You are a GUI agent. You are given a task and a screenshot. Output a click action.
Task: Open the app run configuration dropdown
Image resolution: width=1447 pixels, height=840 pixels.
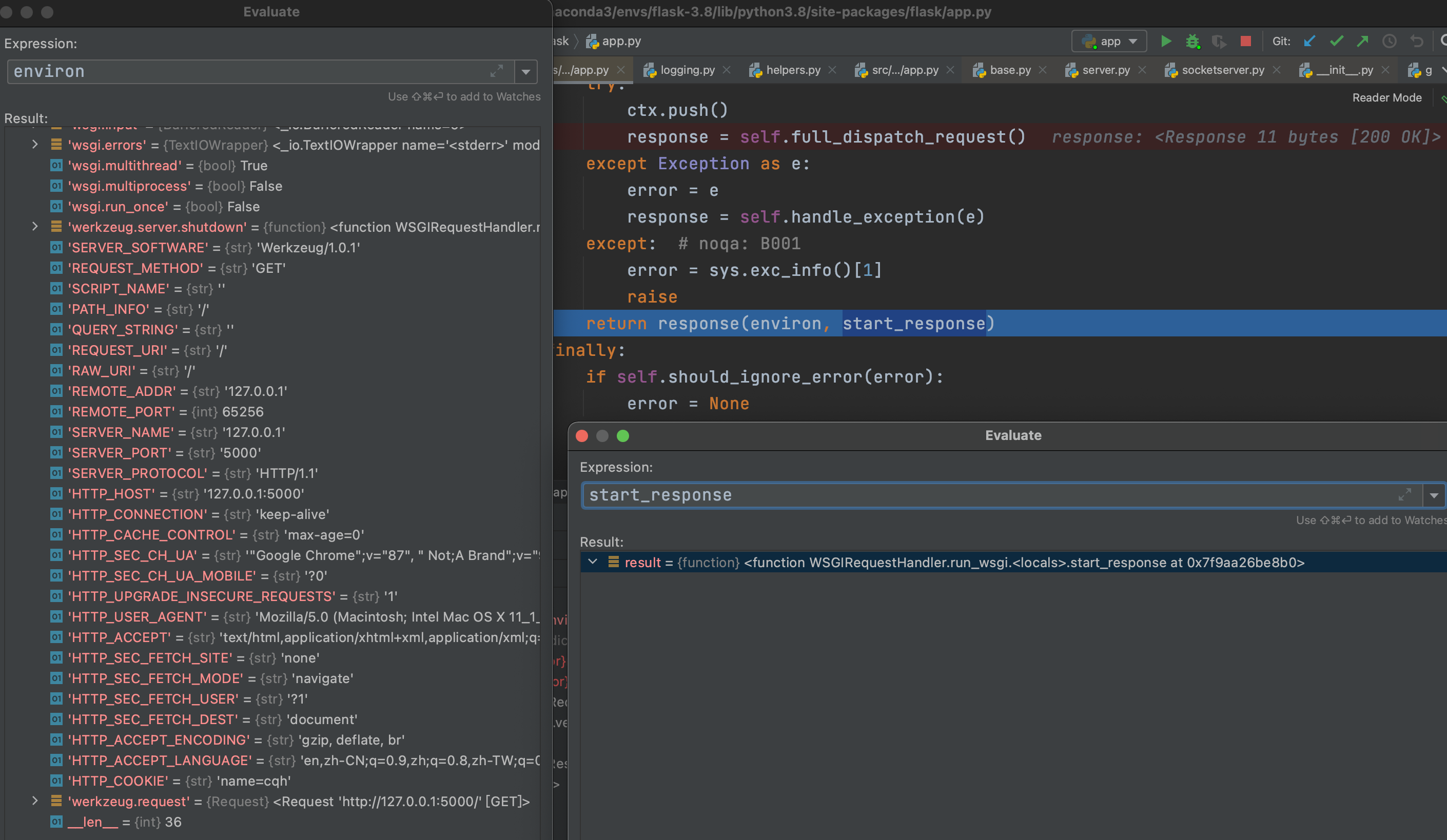pyautogui.click(x=1109, y=42)
